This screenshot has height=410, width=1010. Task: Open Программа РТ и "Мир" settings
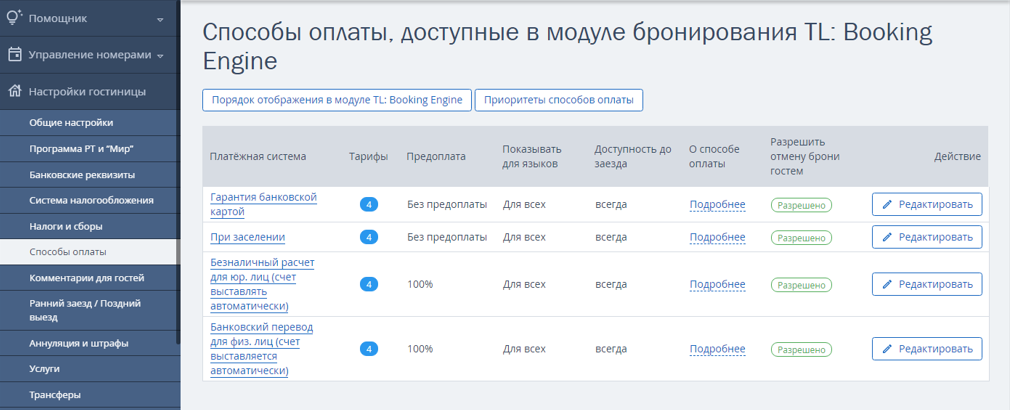coord(88,149)
